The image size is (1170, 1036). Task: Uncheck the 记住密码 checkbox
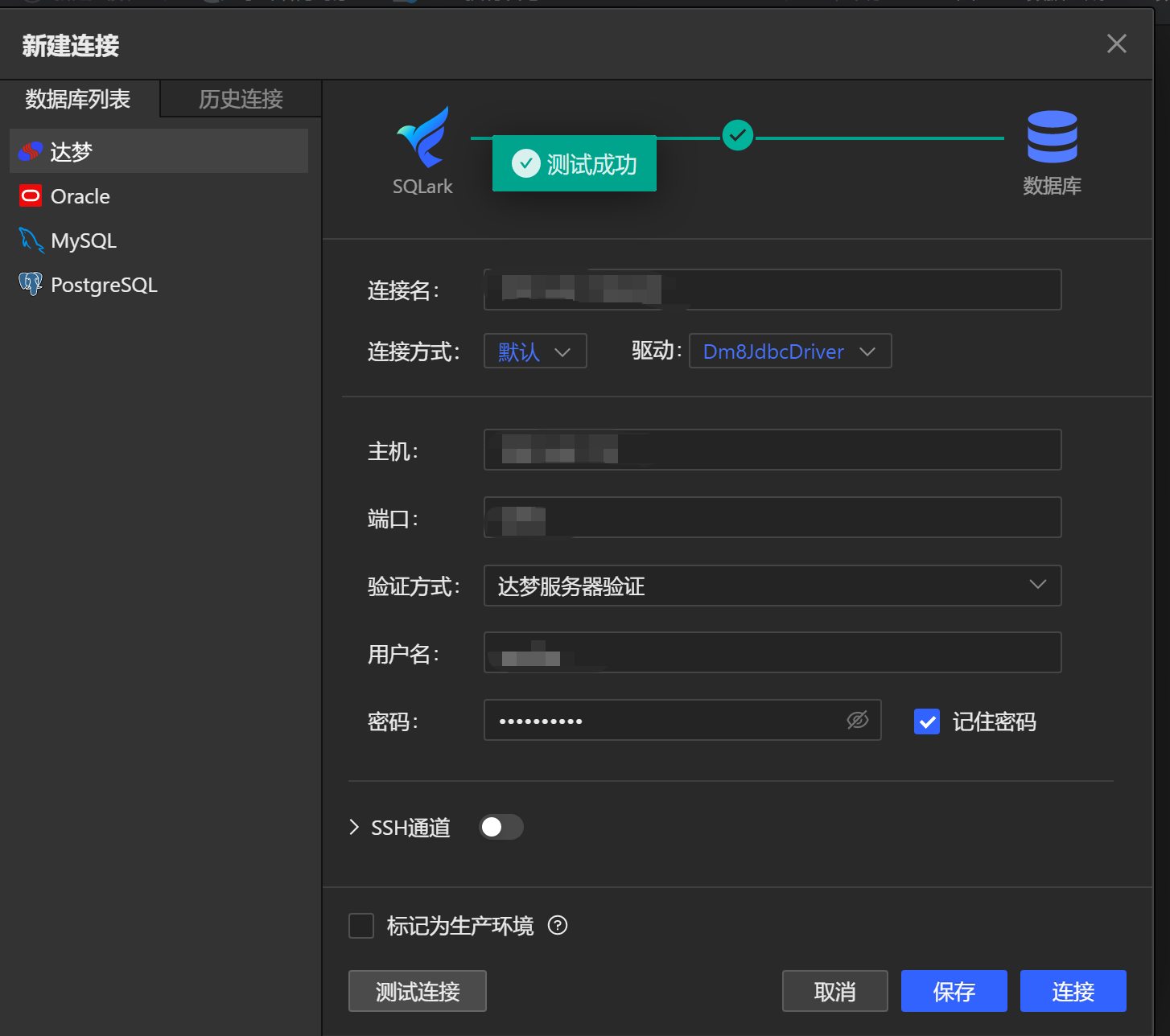coord(926,721)
